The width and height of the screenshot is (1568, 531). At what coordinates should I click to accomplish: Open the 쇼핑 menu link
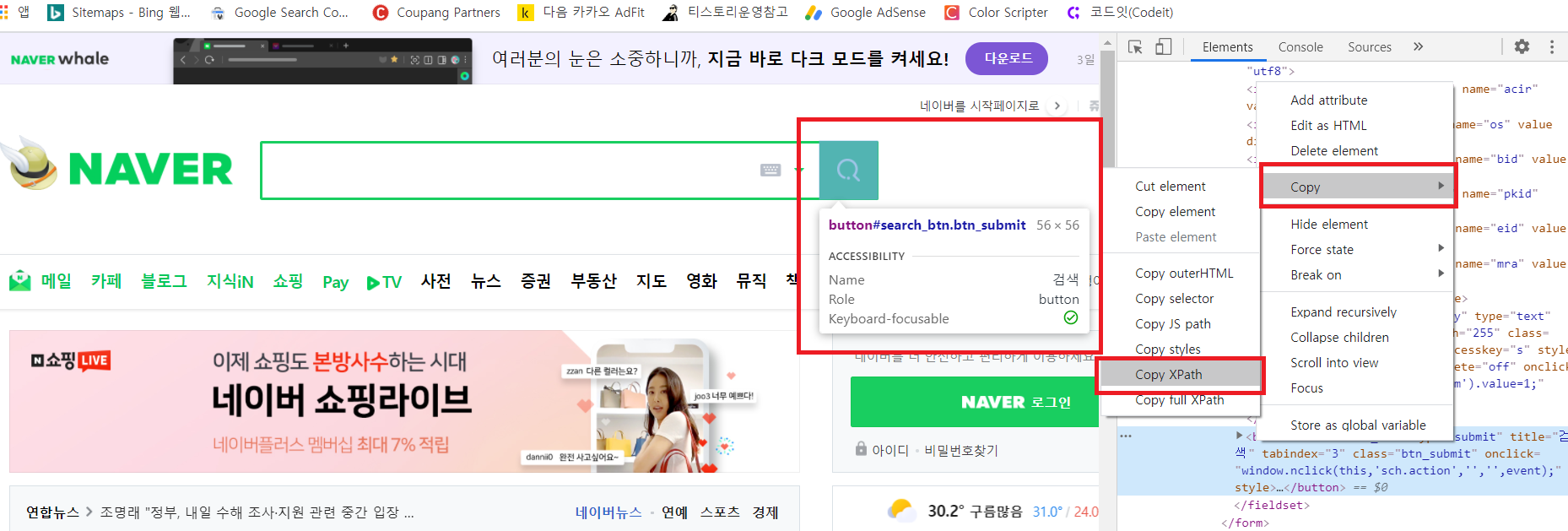(288, 281)
